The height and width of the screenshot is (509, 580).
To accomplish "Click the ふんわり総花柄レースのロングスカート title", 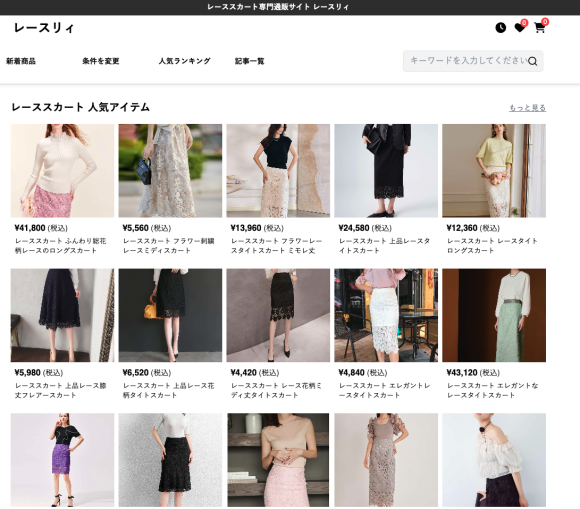I will point(61,246).
